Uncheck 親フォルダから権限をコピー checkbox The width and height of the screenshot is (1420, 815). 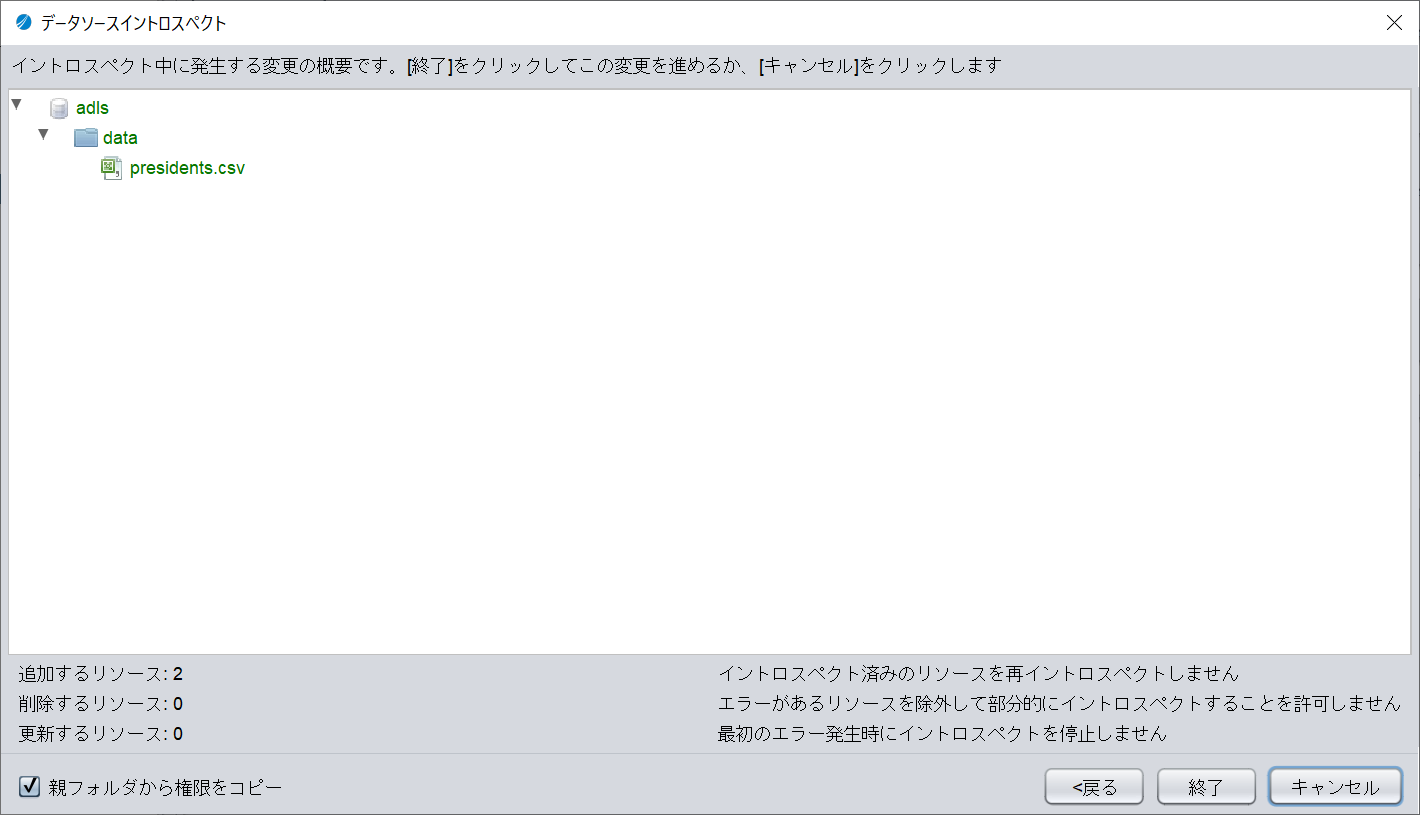pyautogui.click(x=30, y=787)
